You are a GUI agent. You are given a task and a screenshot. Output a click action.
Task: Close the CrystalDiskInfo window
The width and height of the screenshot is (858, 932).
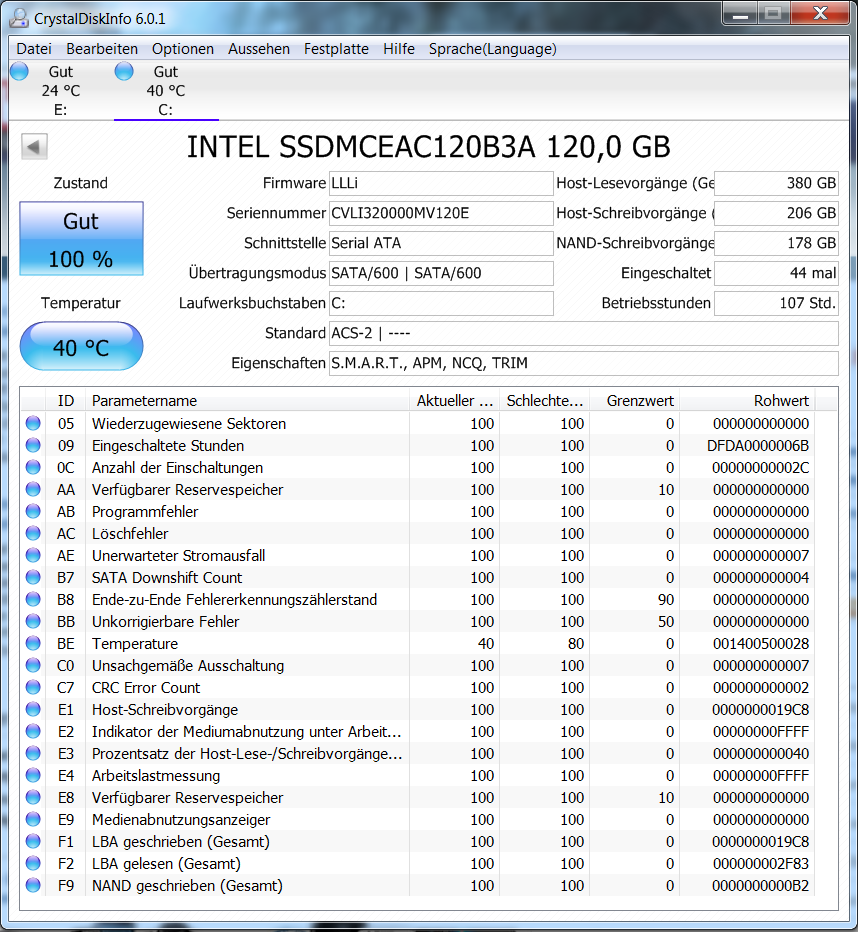(820, 14)
